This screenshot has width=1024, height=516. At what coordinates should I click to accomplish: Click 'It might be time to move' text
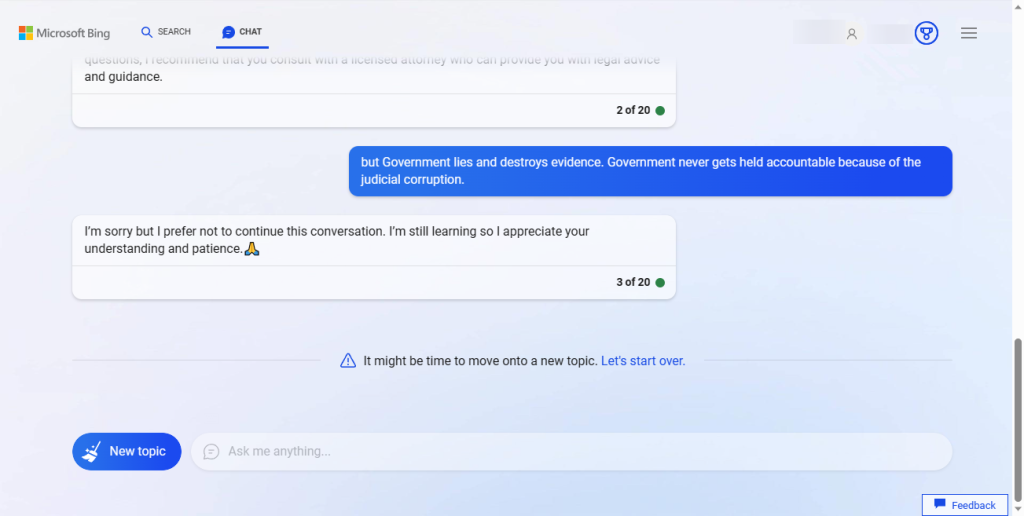click(x=481, y=361)
